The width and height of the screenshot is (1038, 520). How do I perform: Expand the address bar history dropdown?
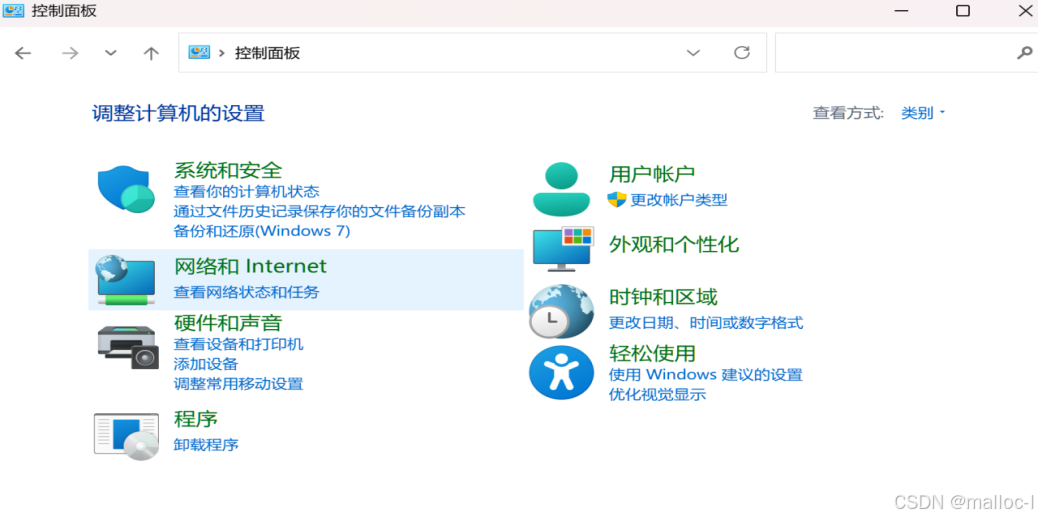pyautogui.click(x=693, y=53)
